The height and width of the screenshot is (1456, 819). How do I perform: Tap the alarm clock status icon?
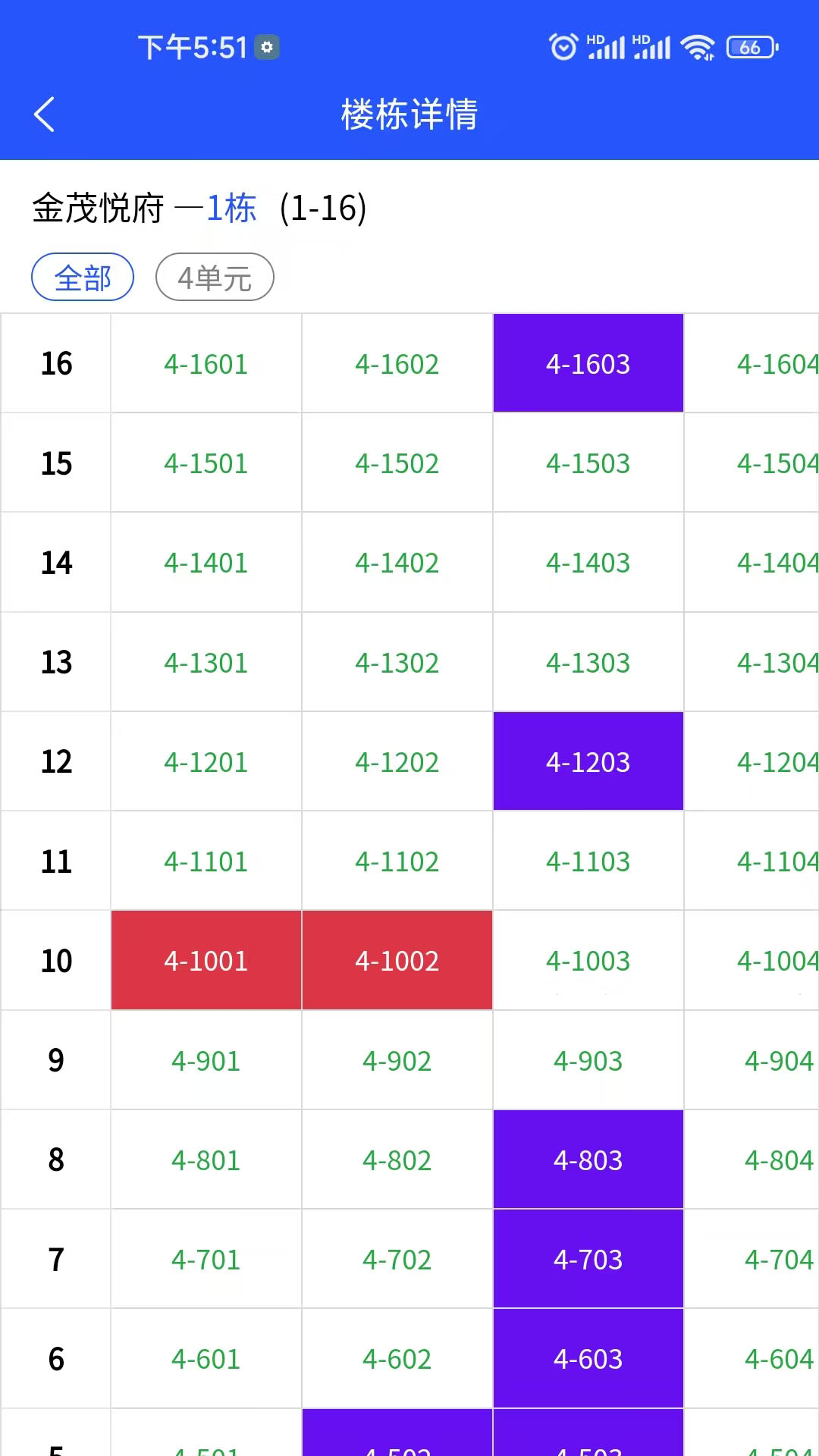[x=563, y=47]
